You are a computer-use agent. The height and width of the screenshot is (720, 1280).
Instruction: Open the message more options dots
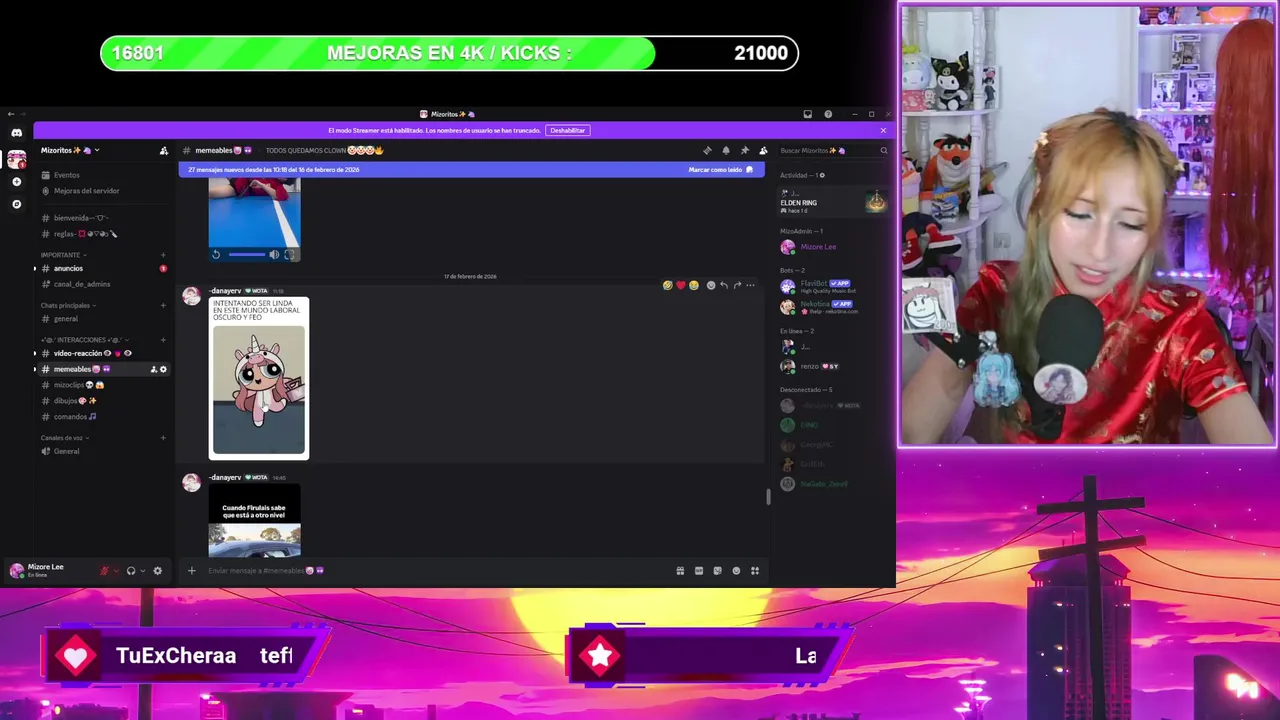[750, 285]
